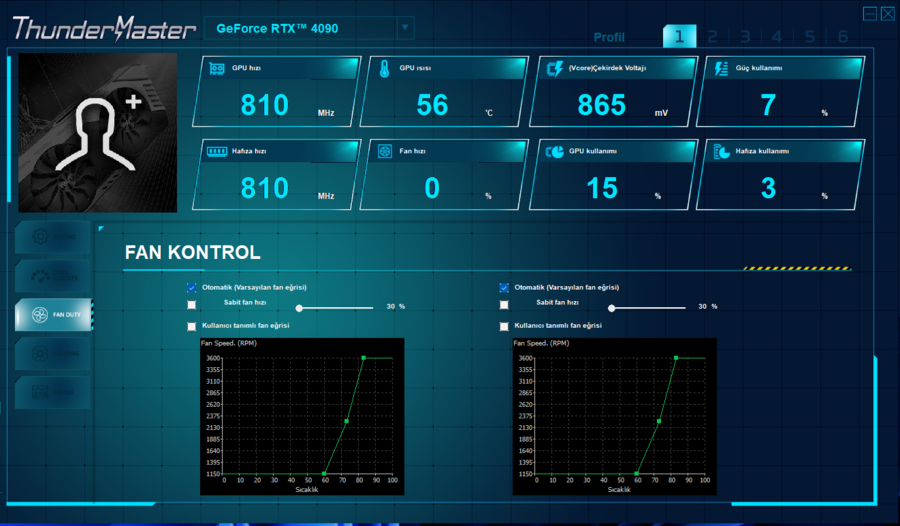Viewport: 900px width, 526px height.
Task: Enable left fan Kullanıcı tanımlı fan eğrisi
Action: point(192,326)
